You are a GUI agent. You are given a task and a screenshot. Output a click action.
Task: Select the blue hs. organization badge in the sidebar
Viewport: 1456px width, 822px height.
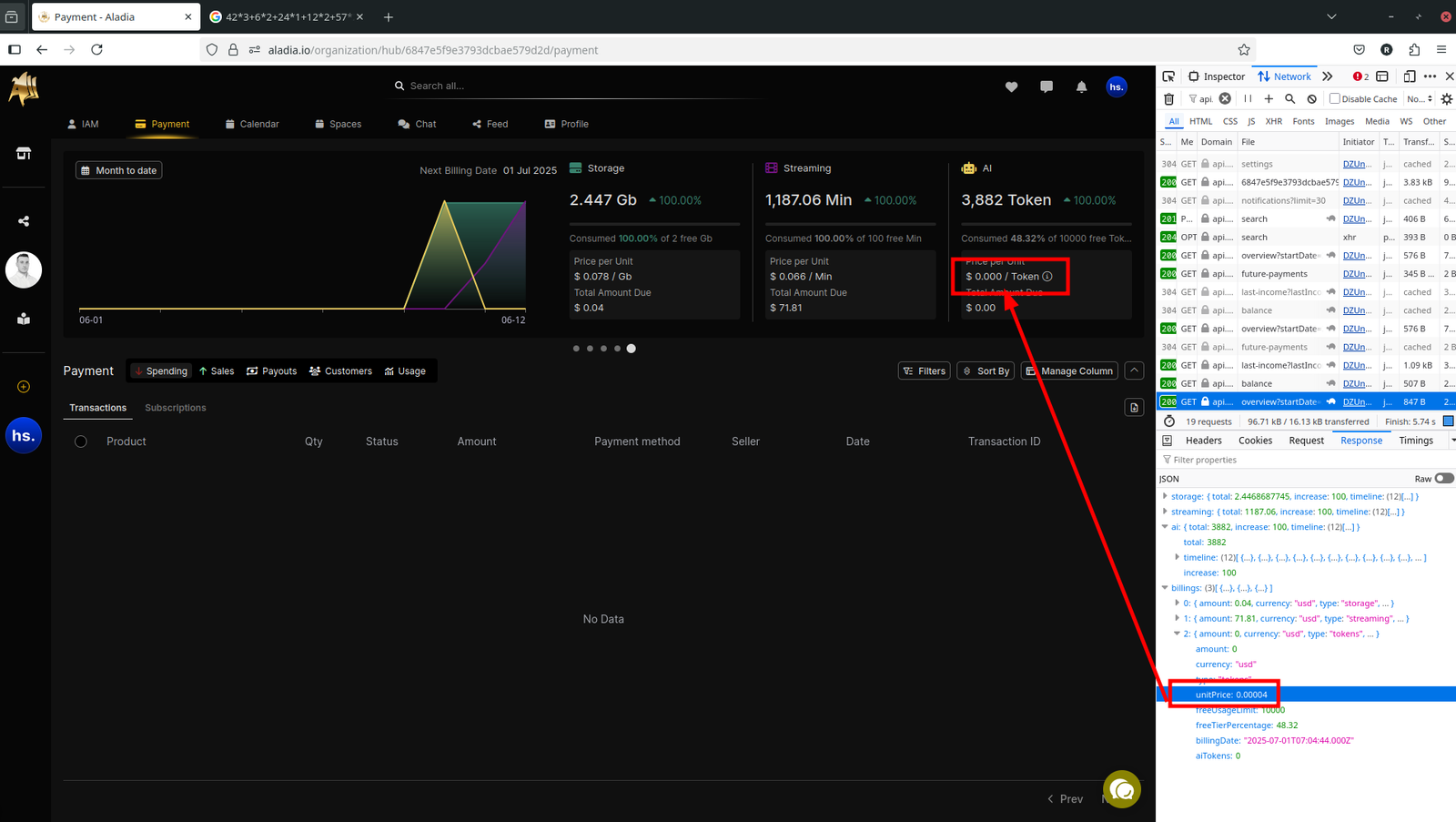pyautogui.click(x=24, y=436)
